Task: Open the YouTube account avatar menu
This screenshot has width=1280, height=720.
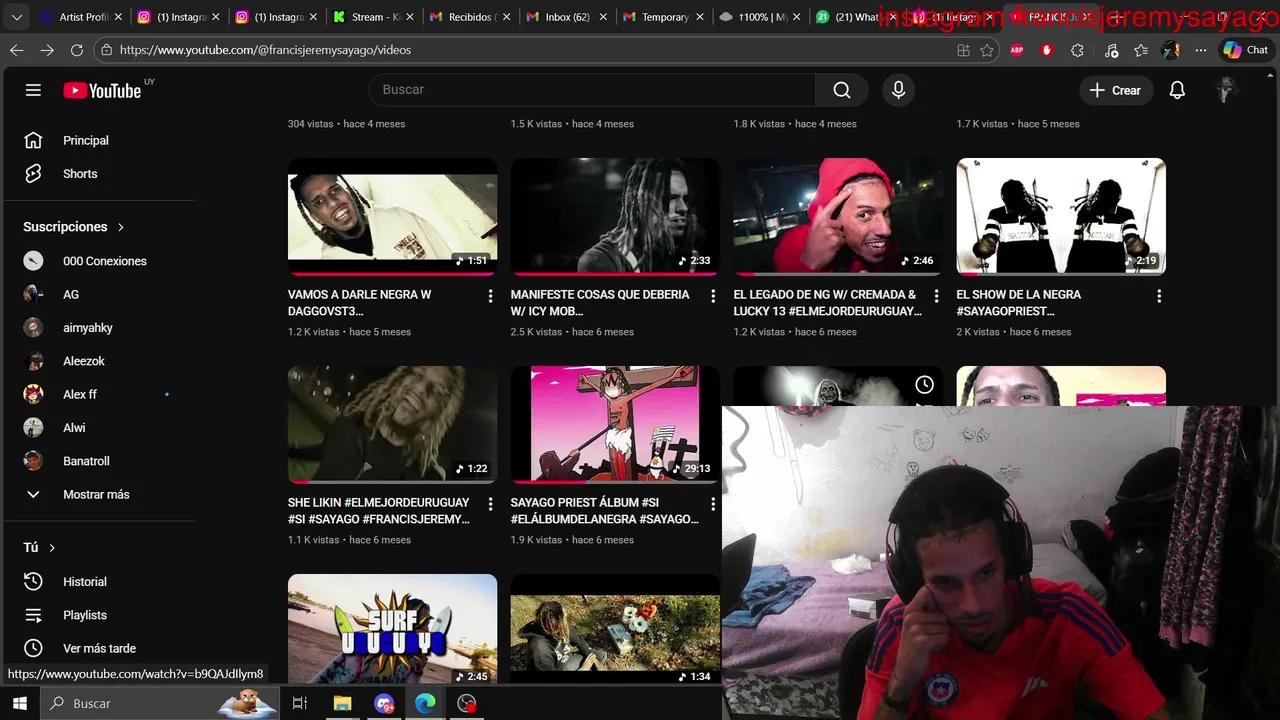Action: [1226, 90]
